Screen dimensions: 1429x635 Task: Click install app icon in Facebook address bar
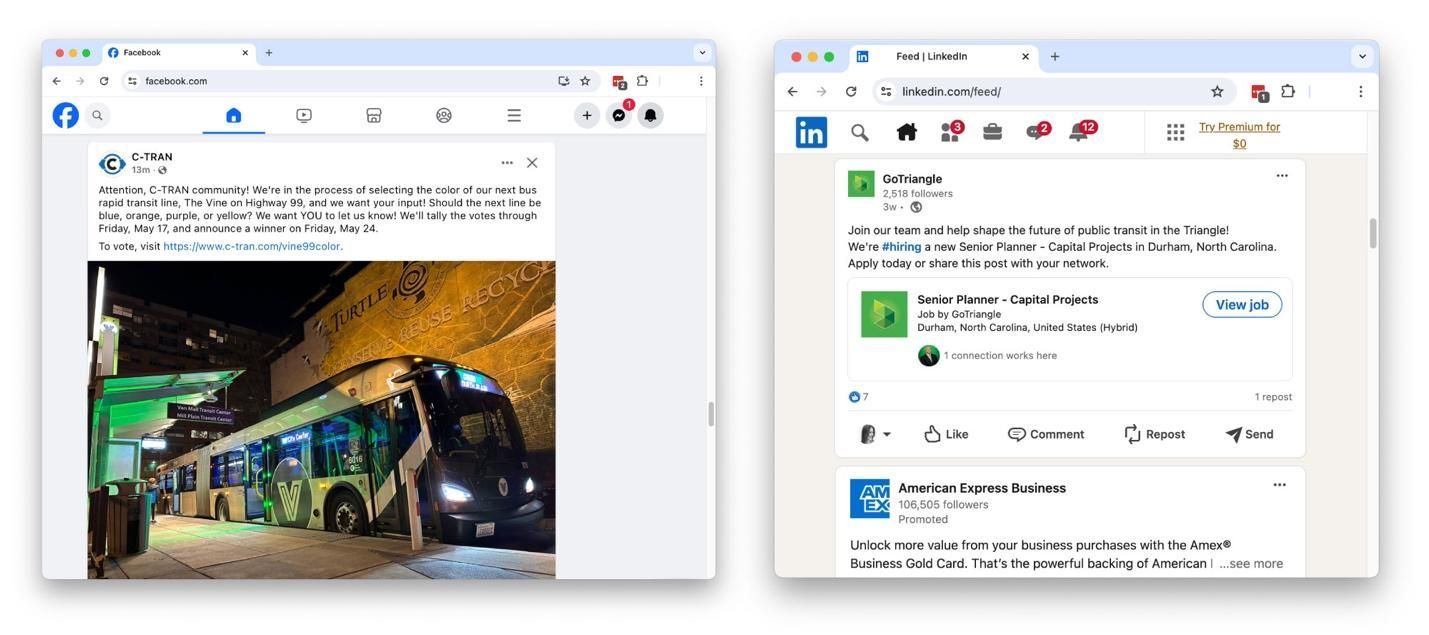pos(564,81)
